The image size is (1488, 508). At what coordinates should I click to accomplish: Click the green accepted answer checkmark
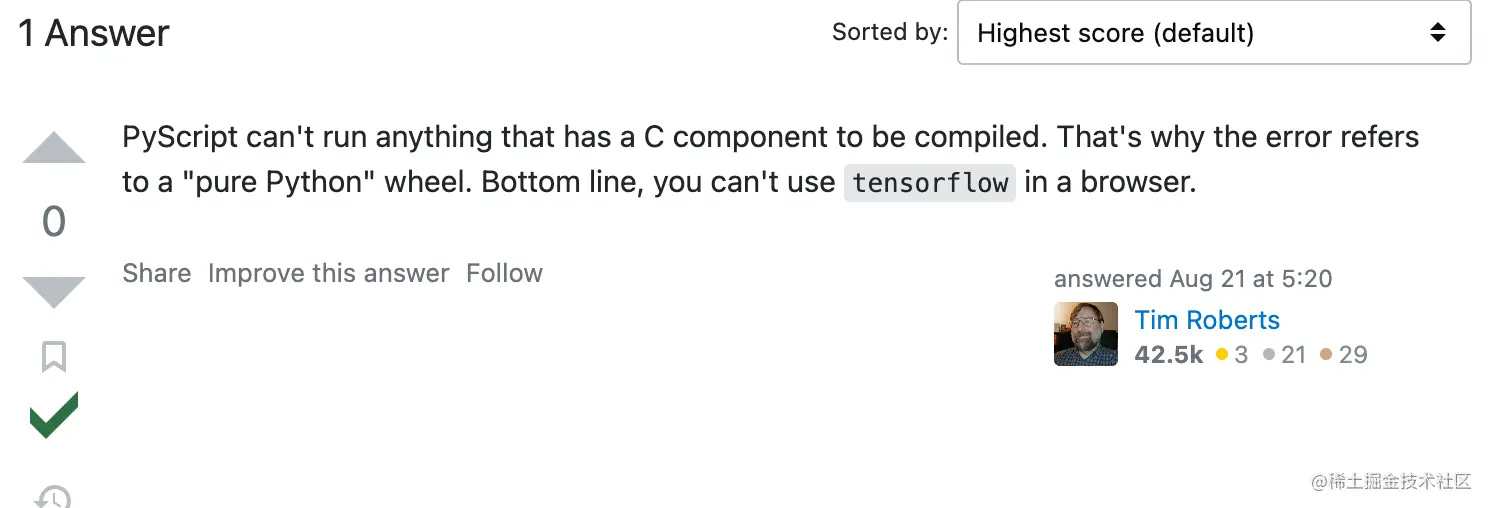pyautogui.click(x=54, y=415)
